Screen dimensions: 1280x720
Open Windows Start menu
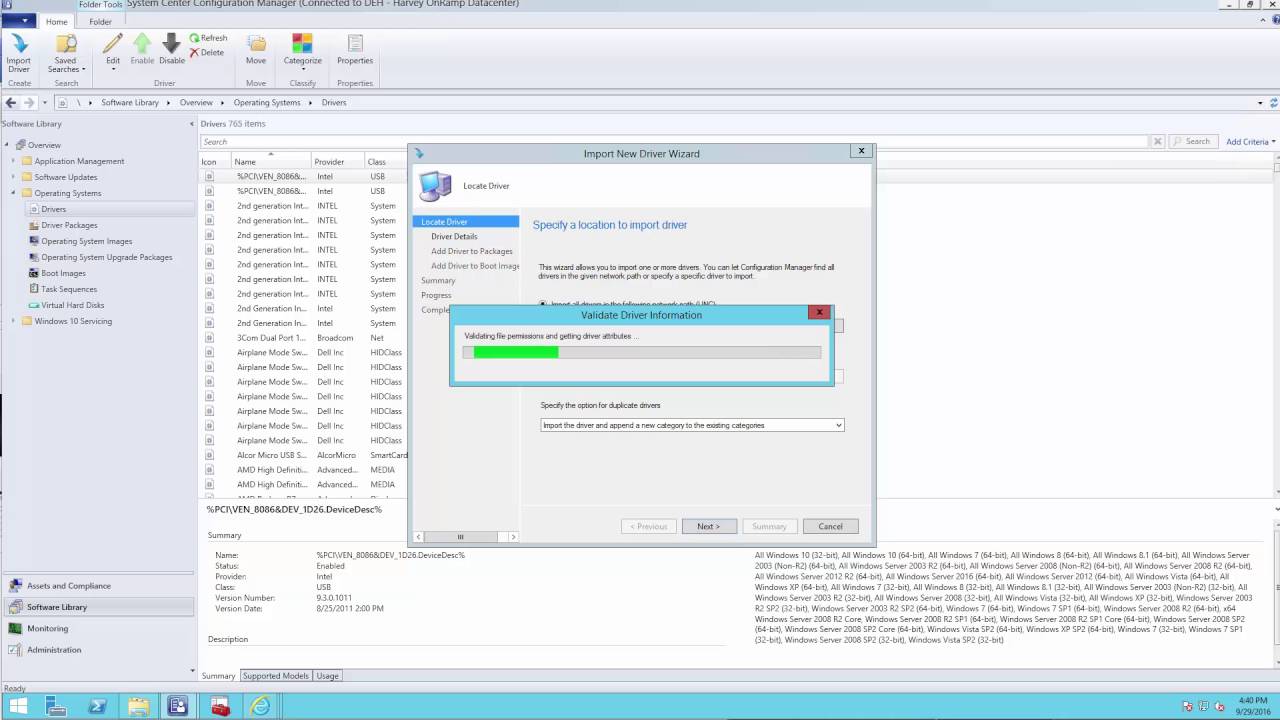(18, 706)
